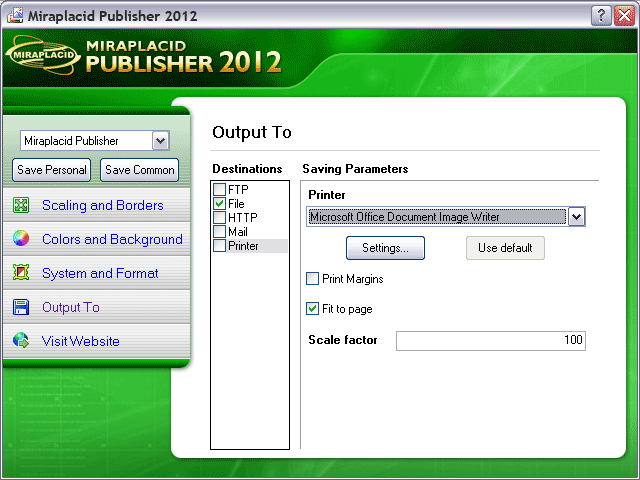The height and width of the screenshot is (480, 640).
Task: Check the Print Margins option
Action: [x=313, y=279]
